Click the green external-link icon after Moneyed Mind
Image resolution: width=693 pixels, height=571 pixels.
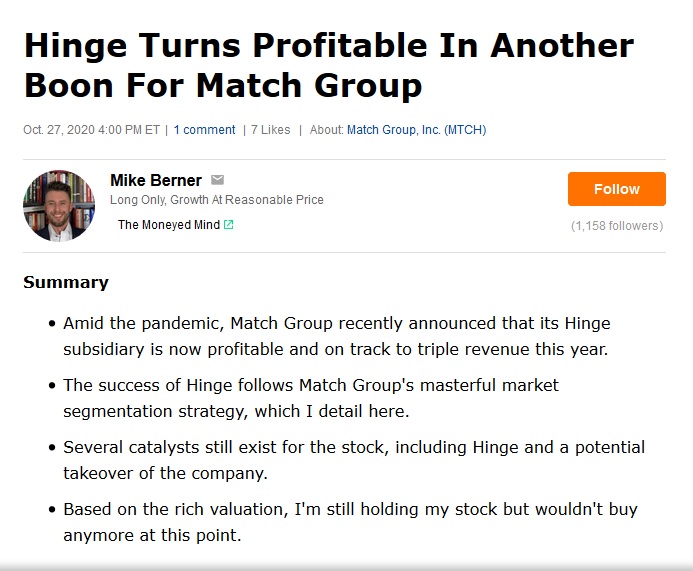click(x=228, y=225)
